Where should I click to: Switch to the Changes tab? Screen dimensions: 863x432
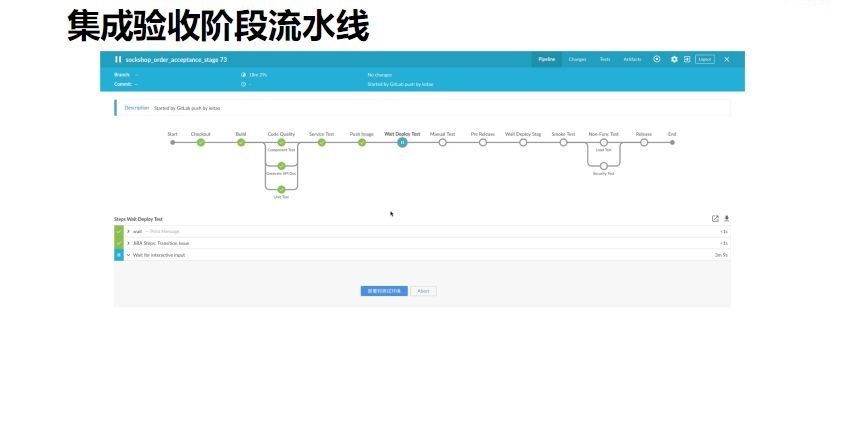577,59
